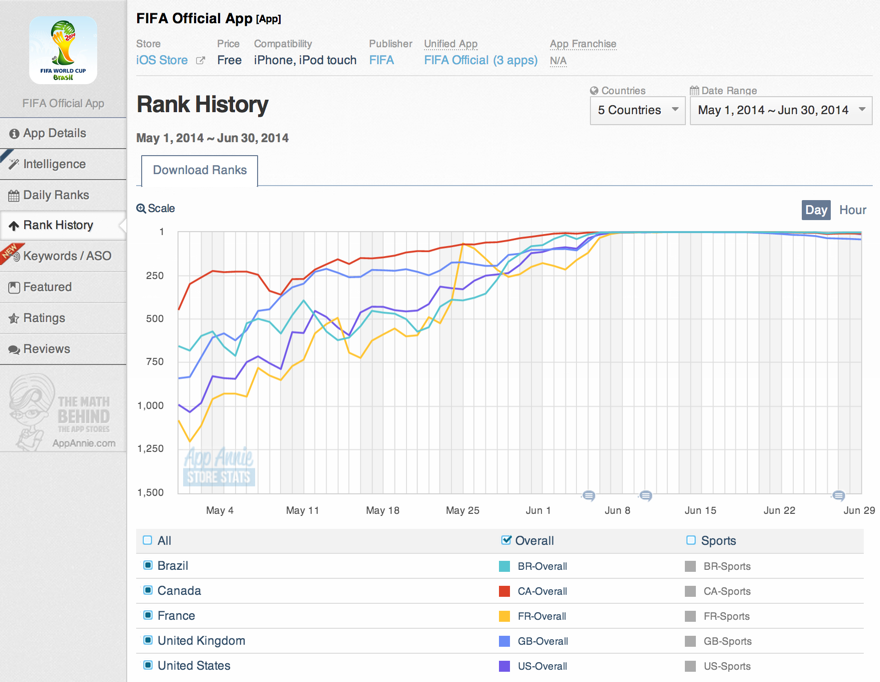The height and width of the screenshot is (682, 880).
Task: Click the Ratings star icon
Action: pyautogui.click(x=14, y=318)
